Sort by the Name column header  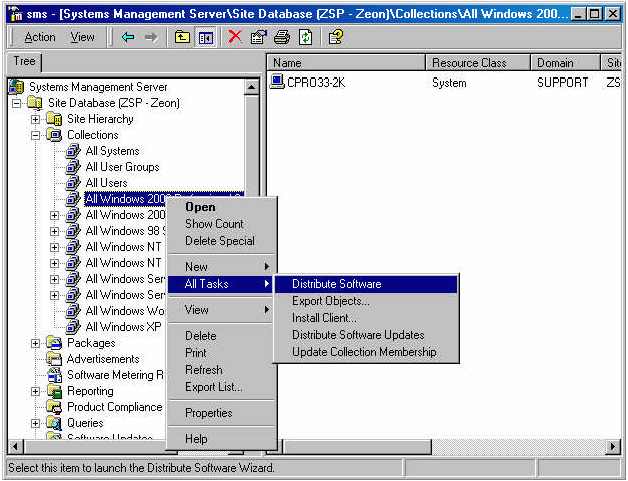click(346, 63)
